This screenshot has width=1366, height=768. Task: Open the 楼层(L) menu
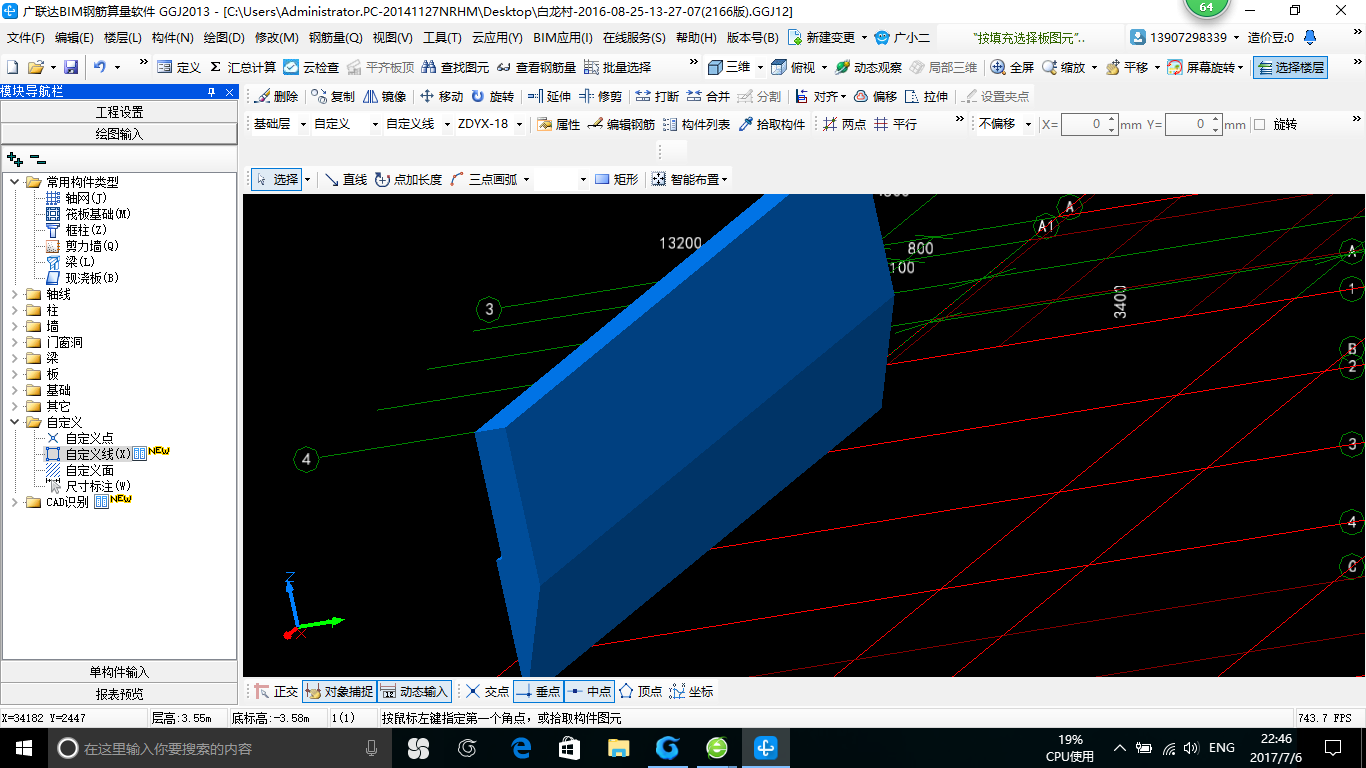tap(123, 38)
